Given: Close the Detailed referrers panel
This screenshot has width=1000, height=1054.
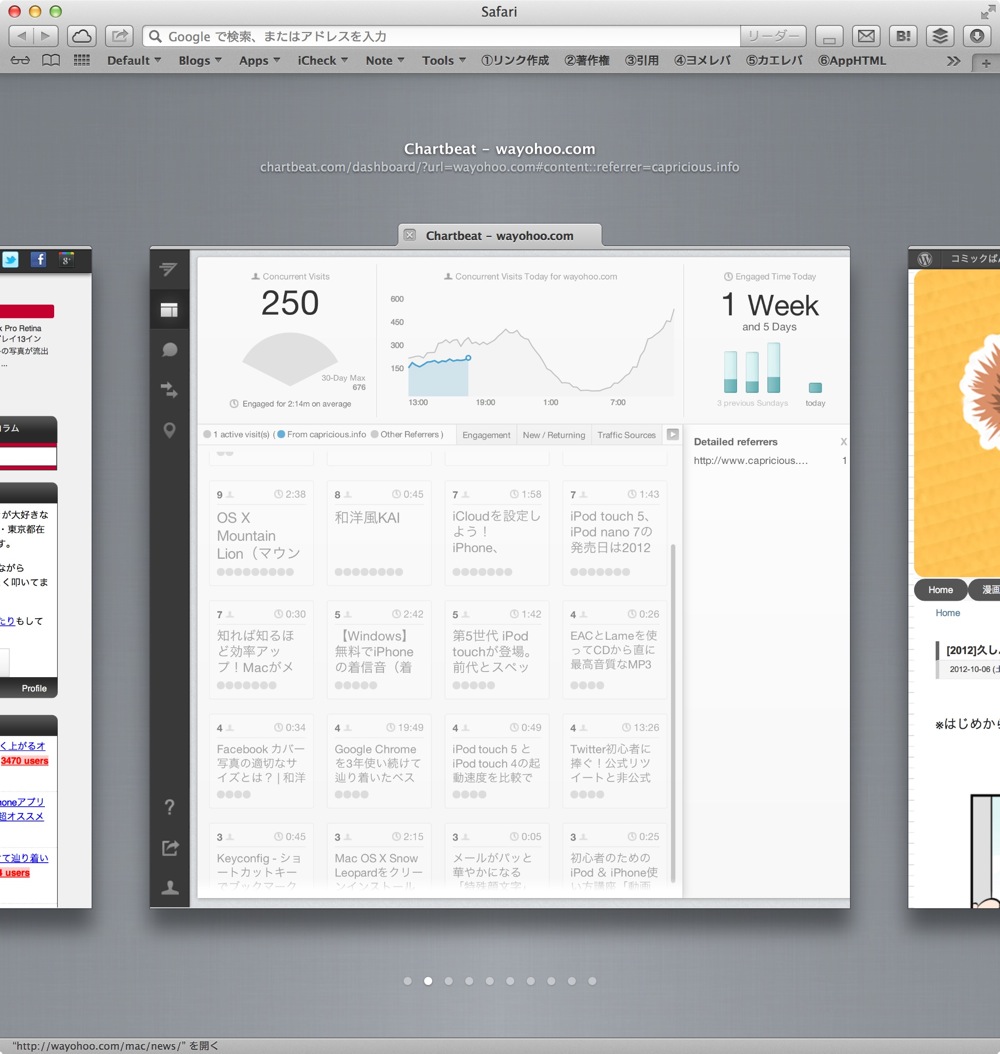Looking at the screenshot, I should pos(843,442).
